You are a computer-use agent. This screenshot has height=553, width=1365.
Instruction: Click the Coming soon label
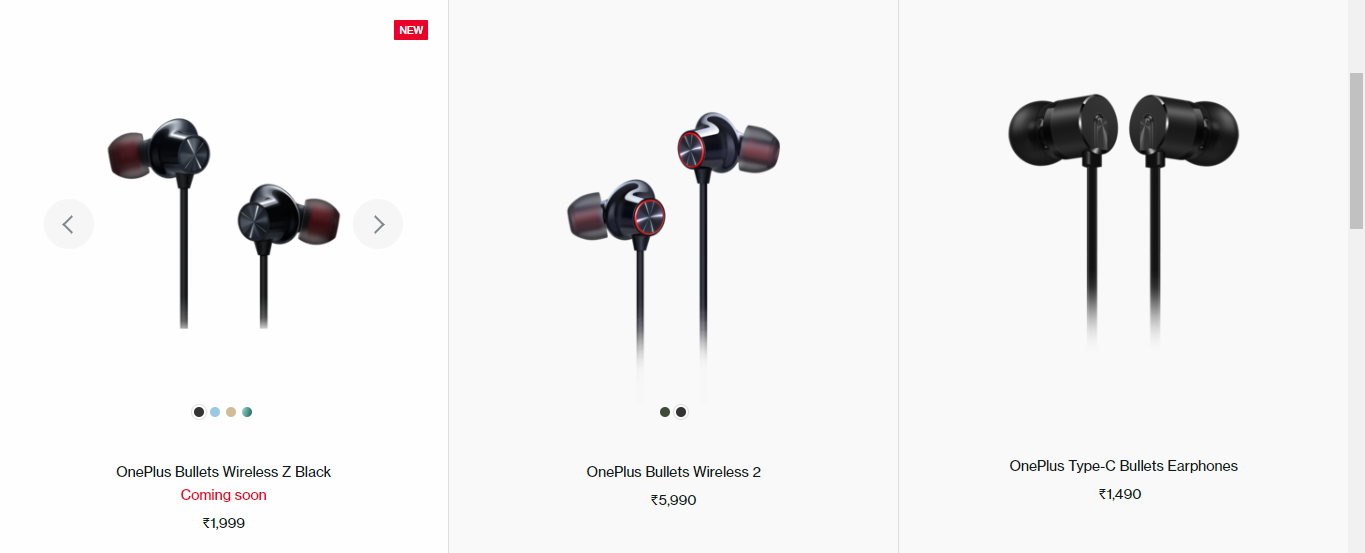(223, 495)
